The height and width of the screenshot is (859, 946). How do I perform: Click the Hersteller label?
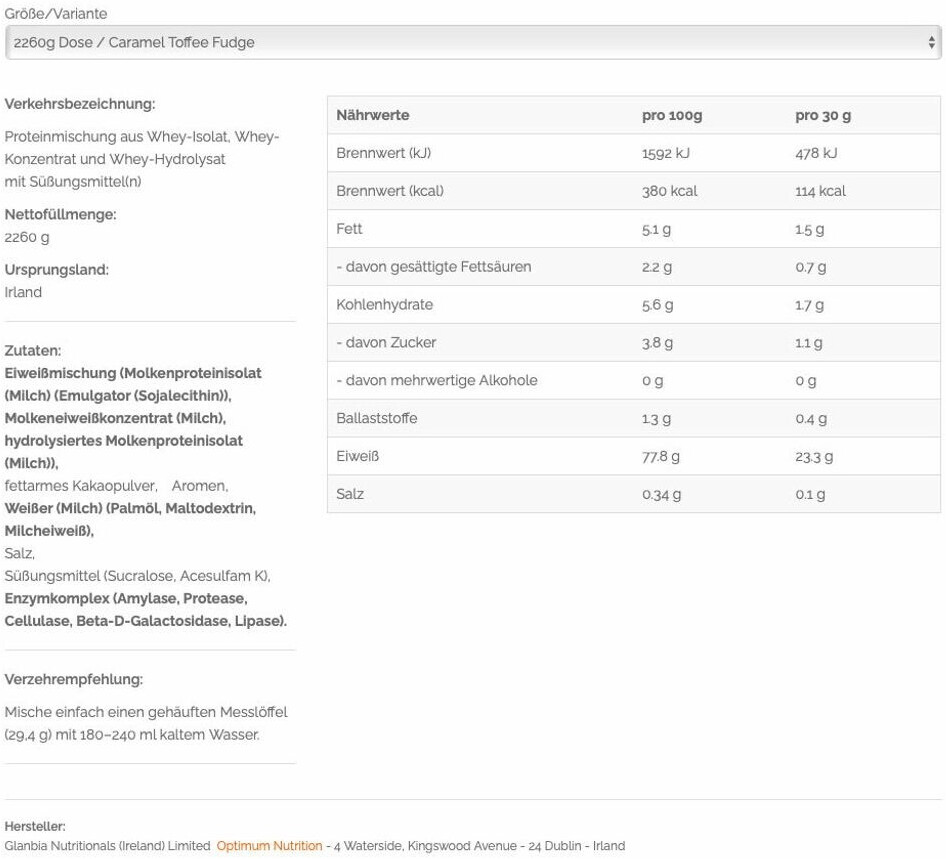pos(35,826)
